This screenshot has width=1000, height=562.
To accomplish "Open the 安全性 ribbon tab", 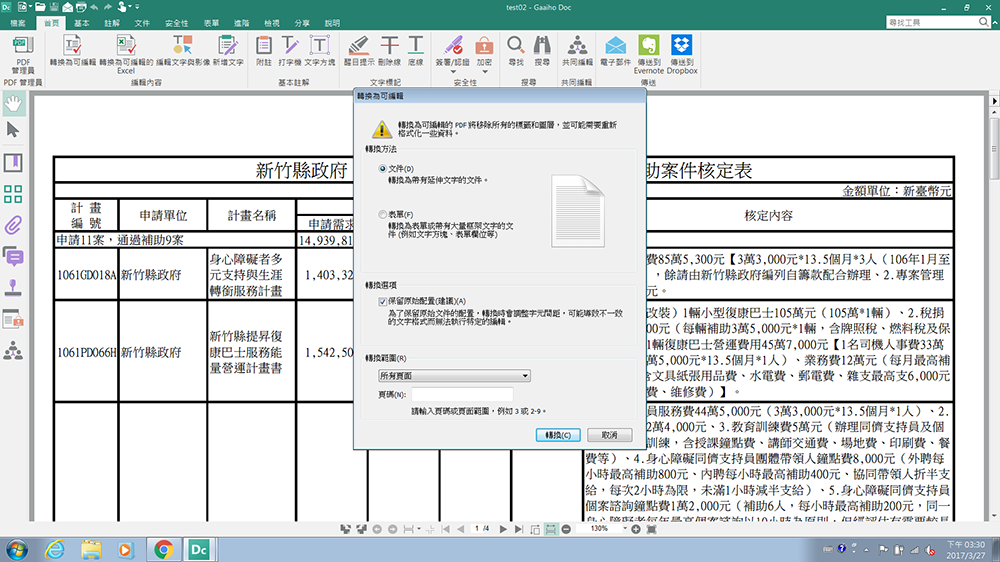I will pyautogui.click(x=176, y=22).
